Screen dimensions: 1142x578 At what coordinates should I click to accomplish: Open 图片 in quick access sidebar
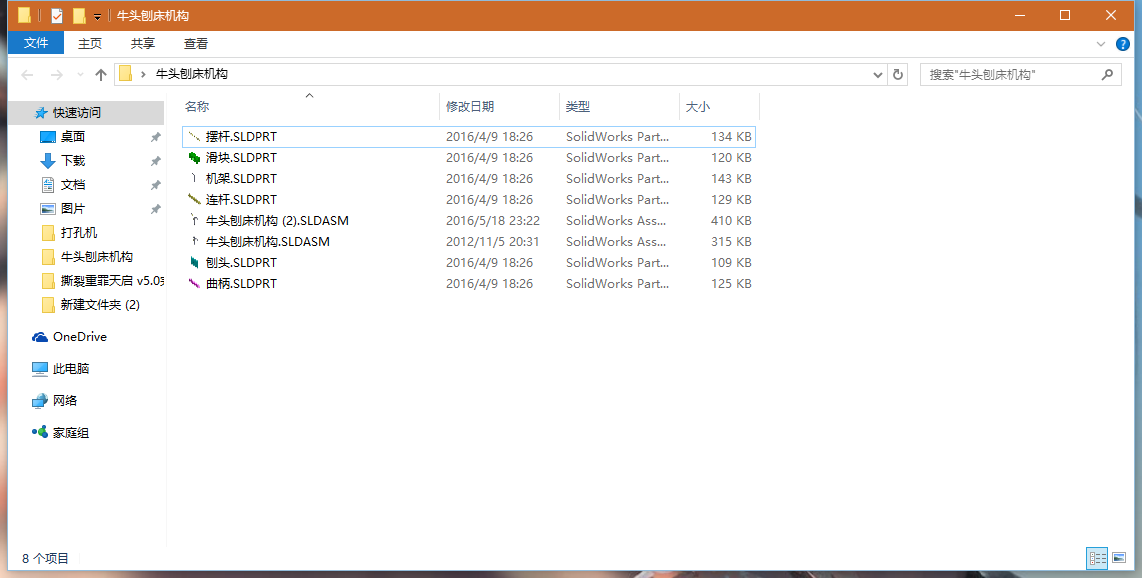(x=73, y=209)
